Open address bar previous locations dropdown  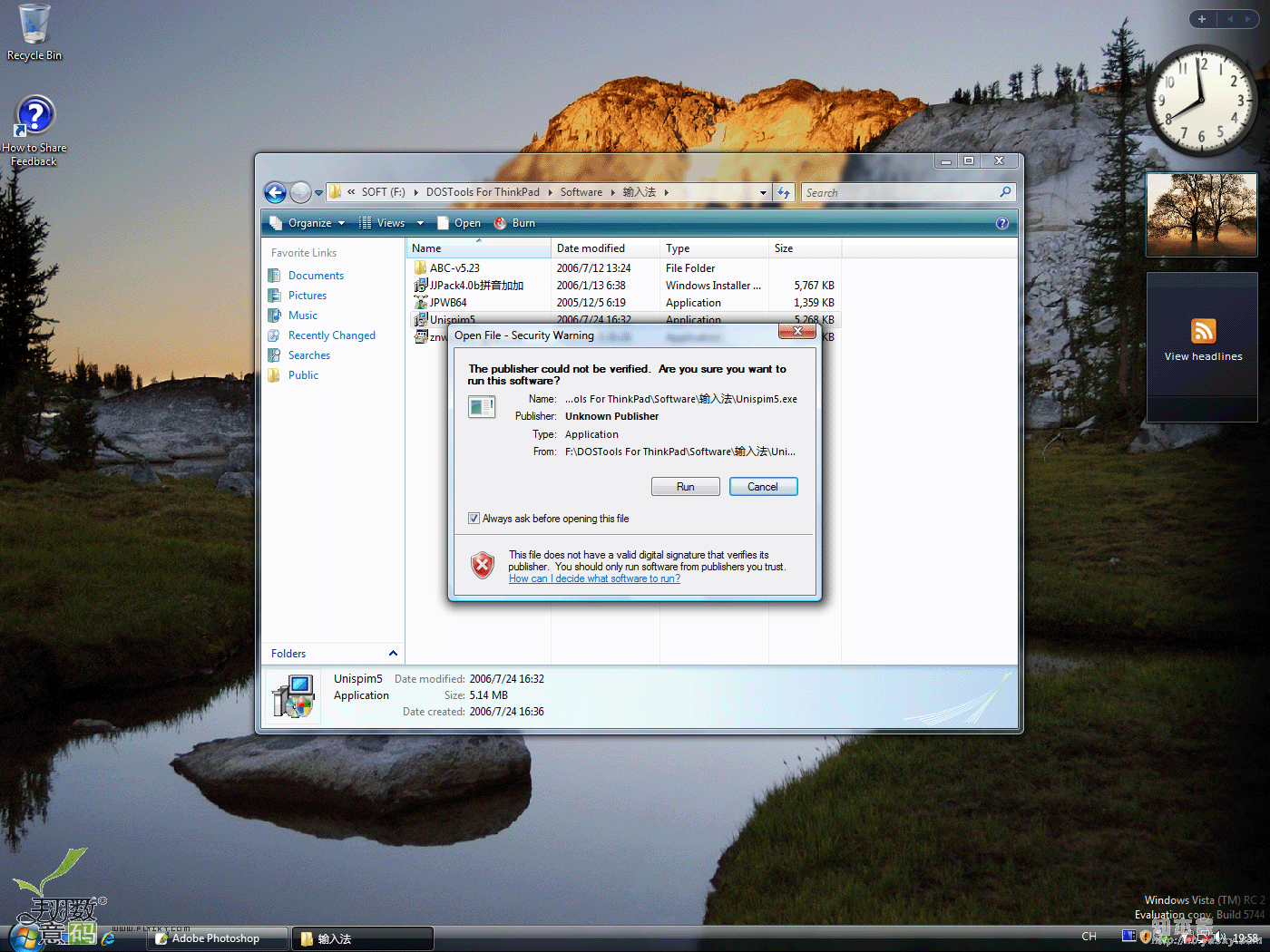(763, 192)
